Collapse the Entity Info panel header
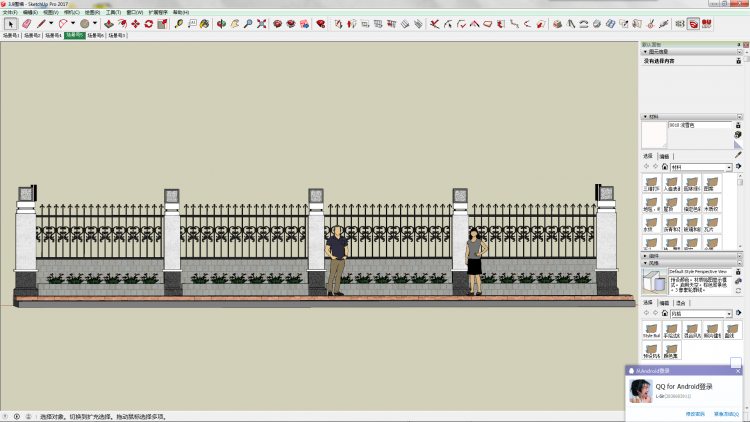The height and width of the screenshot is (422, 750). point(692,52)
